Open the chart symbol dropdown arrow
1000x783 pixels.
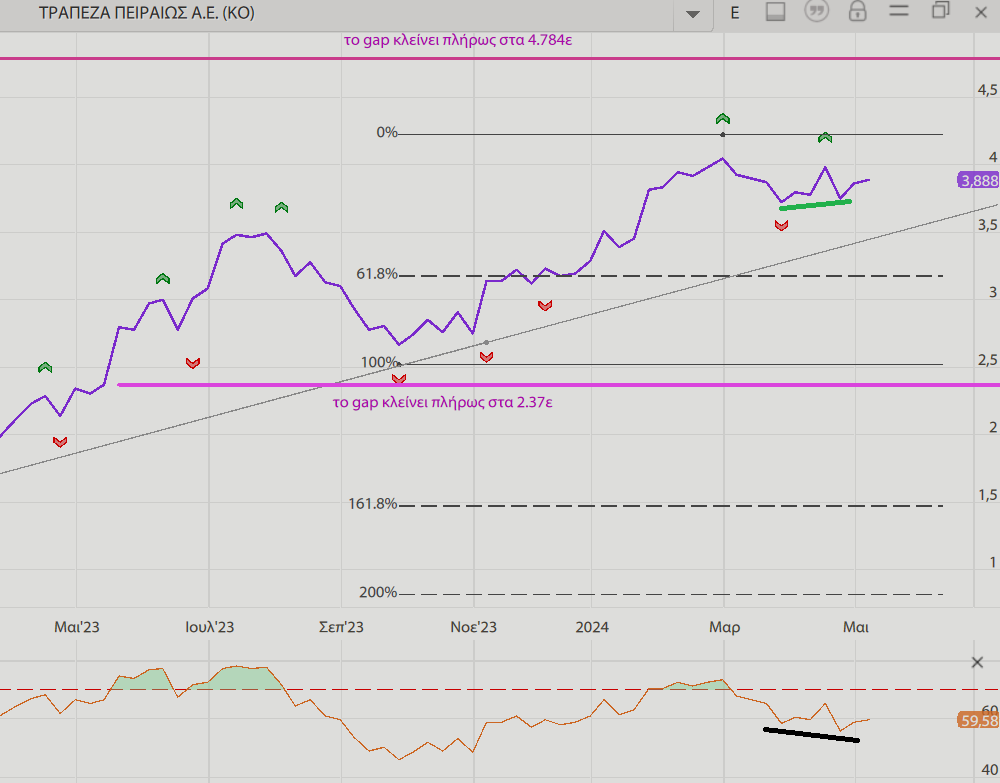coord(693,13)
